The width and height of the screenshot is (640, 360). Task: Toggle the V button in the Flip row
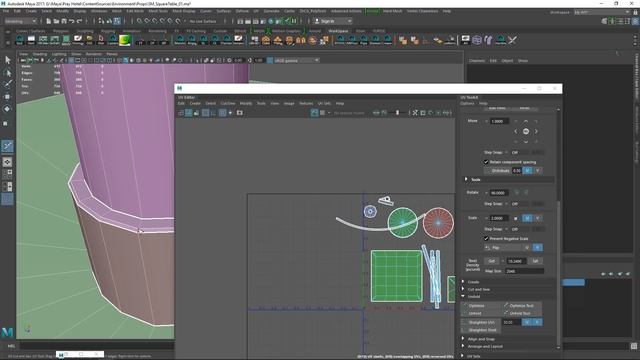[x=538, y=247]
